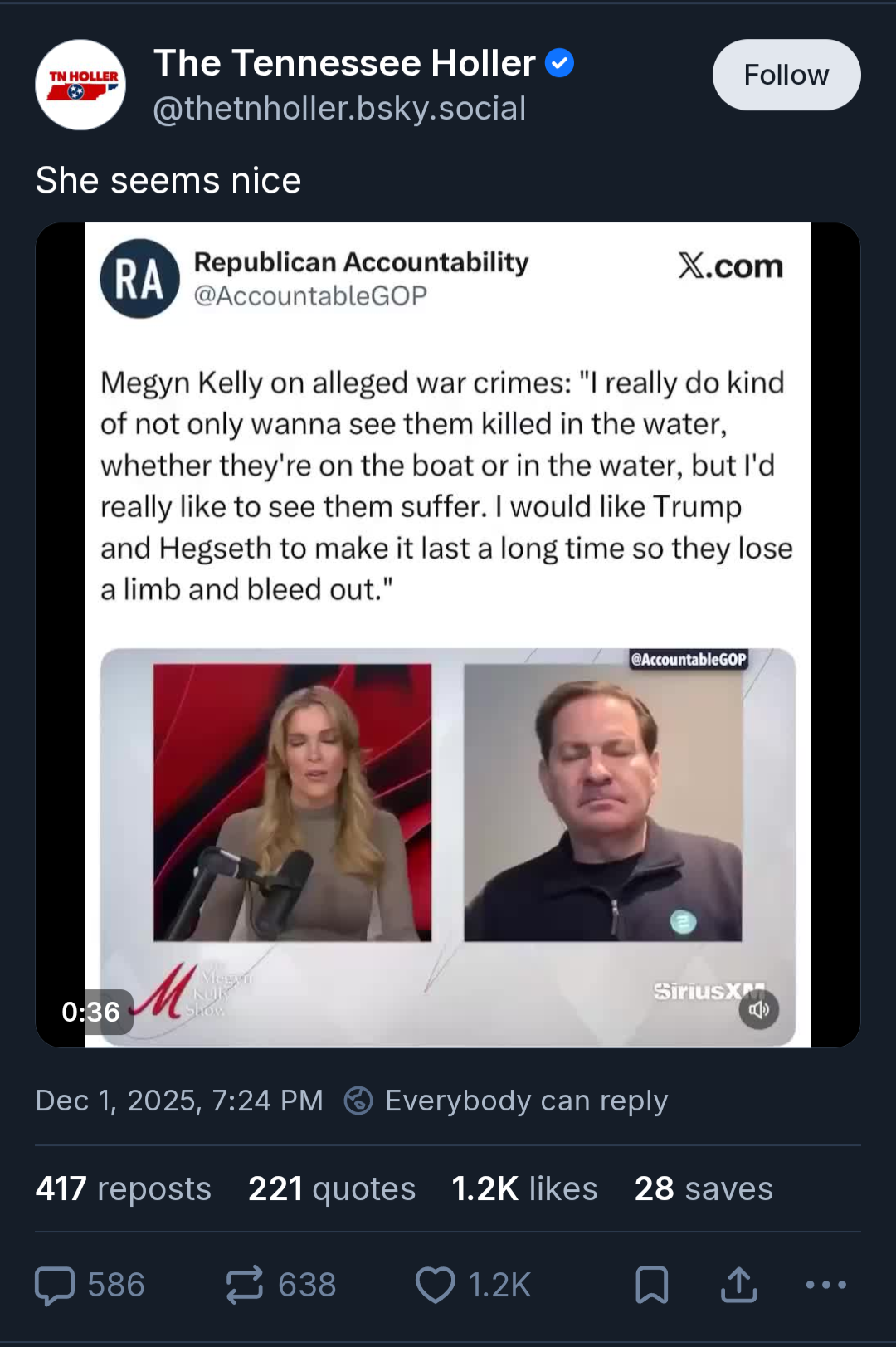Open the three-dot more options menu
The width and height of the screenshot is (896, 1347).
(x=825, y=1285)
